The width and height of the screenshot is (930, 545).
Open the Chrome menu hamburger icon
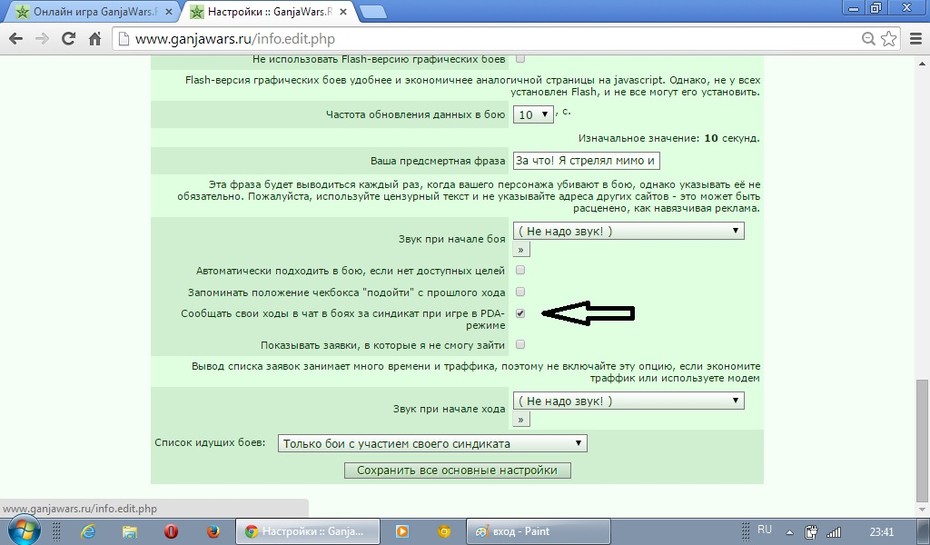[x=916, y=39]
